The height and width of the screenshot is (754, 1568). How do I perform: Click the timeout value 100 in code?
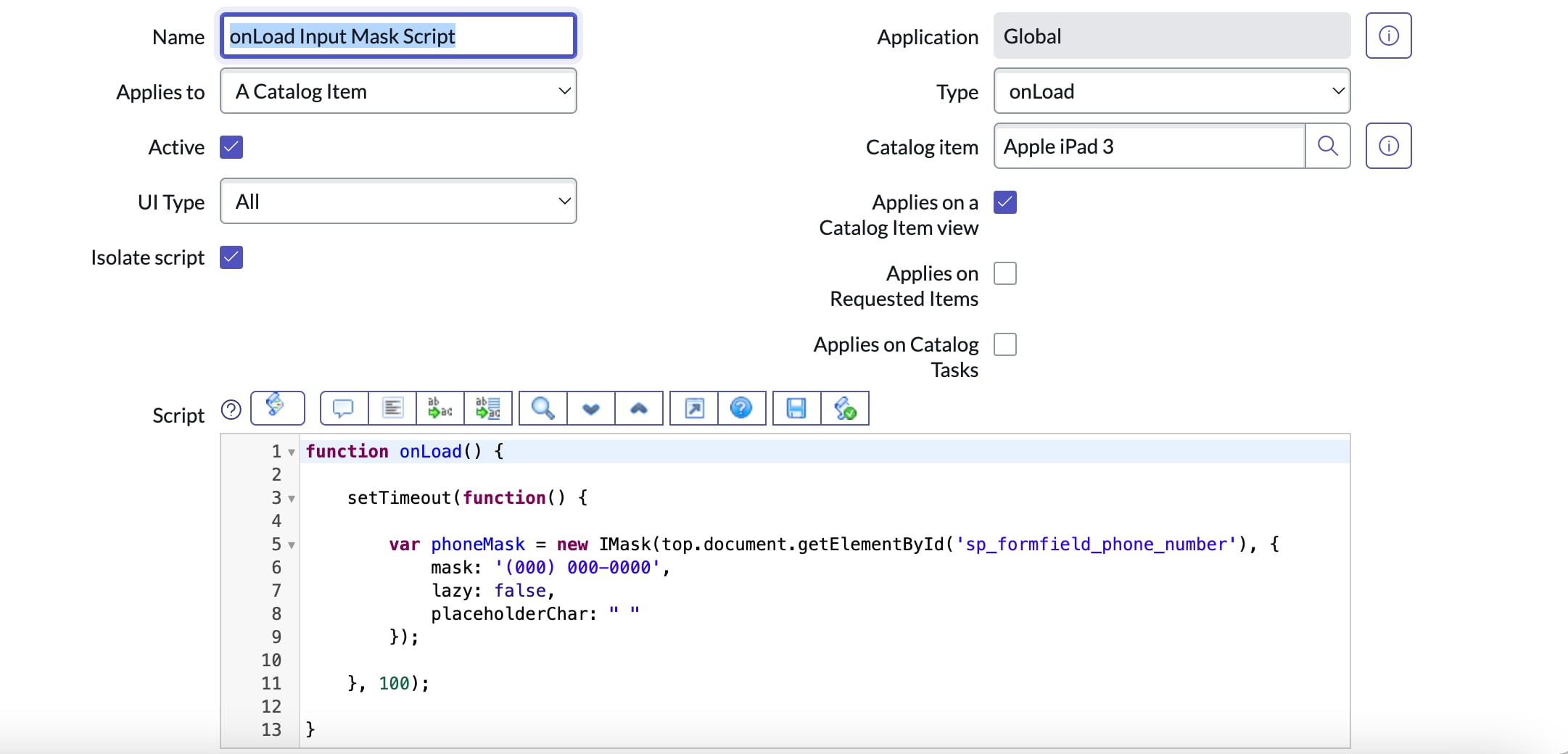[x=394, y=684]
